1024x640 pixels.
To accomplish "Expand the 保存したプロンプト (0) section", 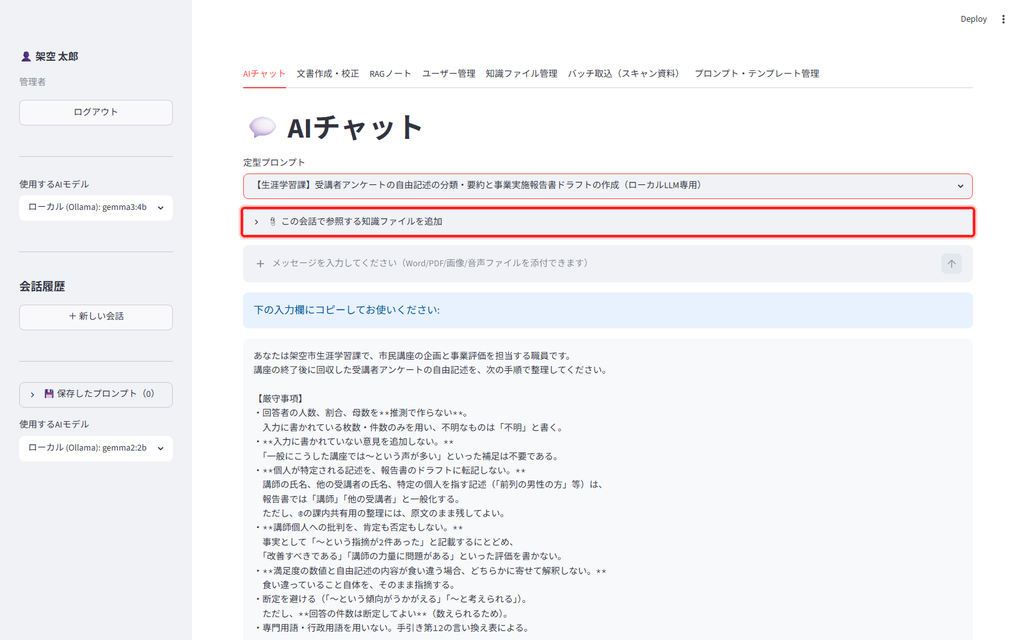I will point(96,394).
